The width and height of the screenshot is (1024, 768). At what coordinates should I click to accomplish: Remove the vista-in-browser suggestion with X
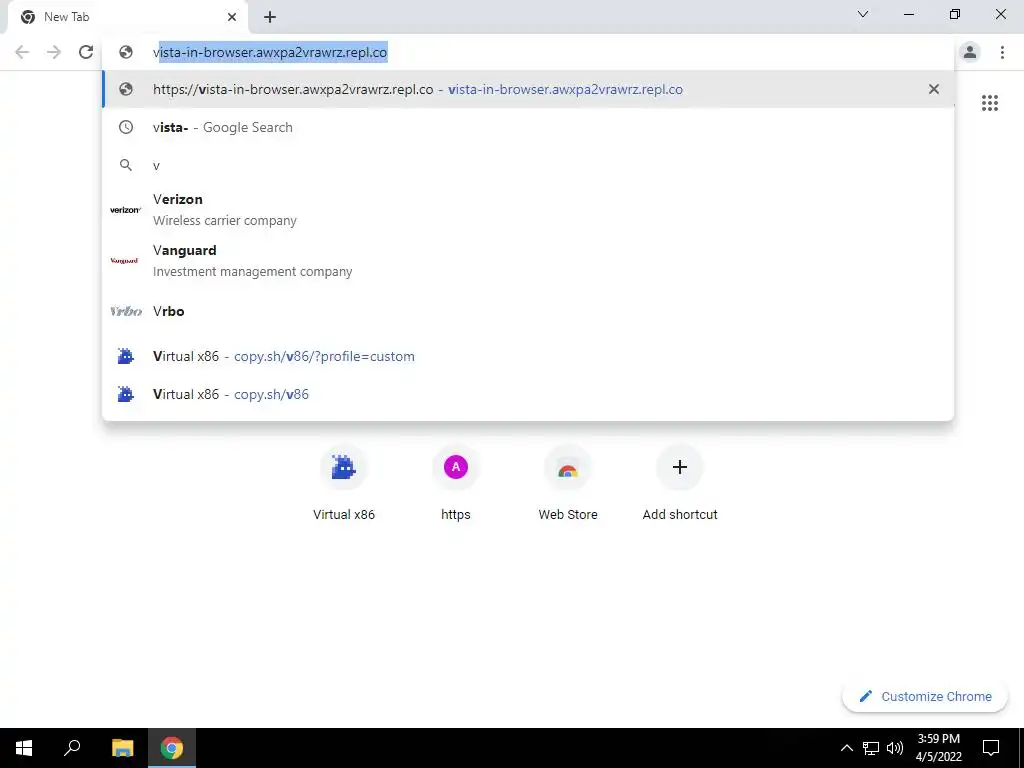point(934,89)
